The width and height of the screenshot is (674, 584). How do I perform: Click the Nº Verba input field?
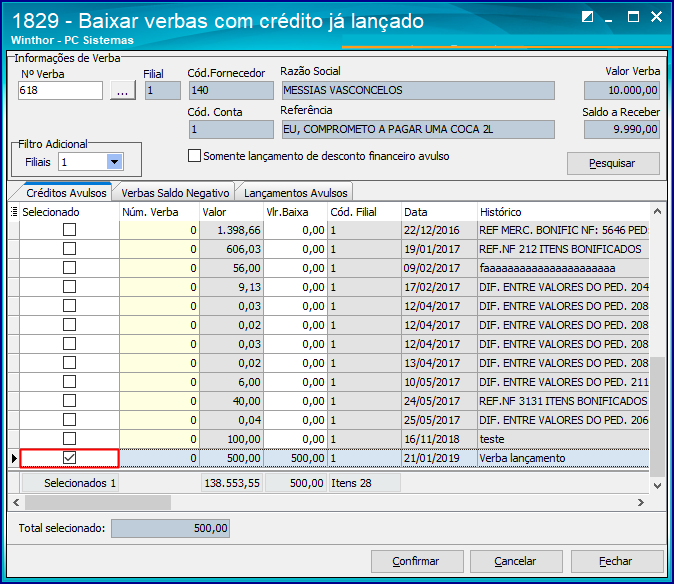pyautogui.click(x=60, y=91)
